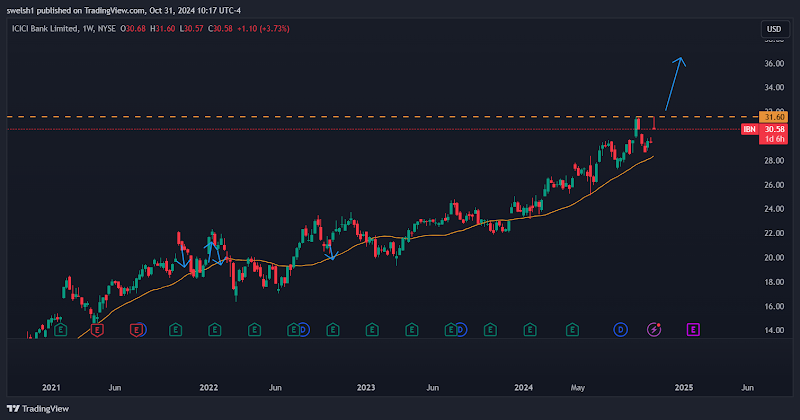The width and height of the screenshot is (800, 420).
Task: Click the orange 31.60 price label on the axis
Action: click(x=774, y=117)
